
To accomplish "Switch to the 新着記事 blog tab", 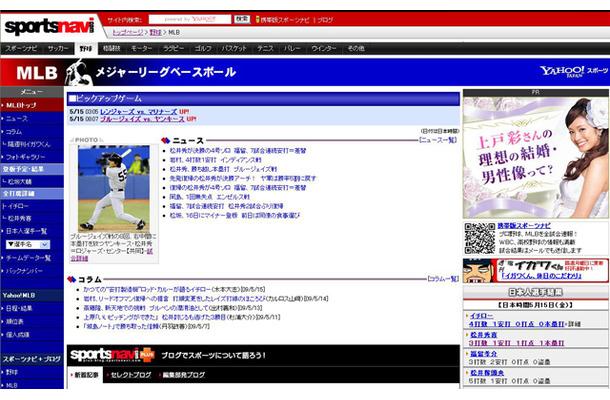I will 86,375.
